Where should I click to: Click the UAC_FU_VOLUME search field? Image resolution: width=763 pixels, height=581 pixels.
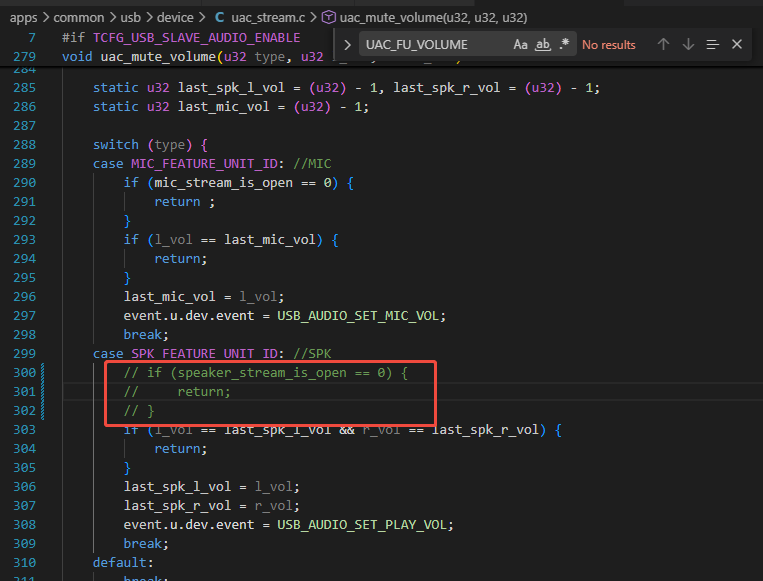436,45
